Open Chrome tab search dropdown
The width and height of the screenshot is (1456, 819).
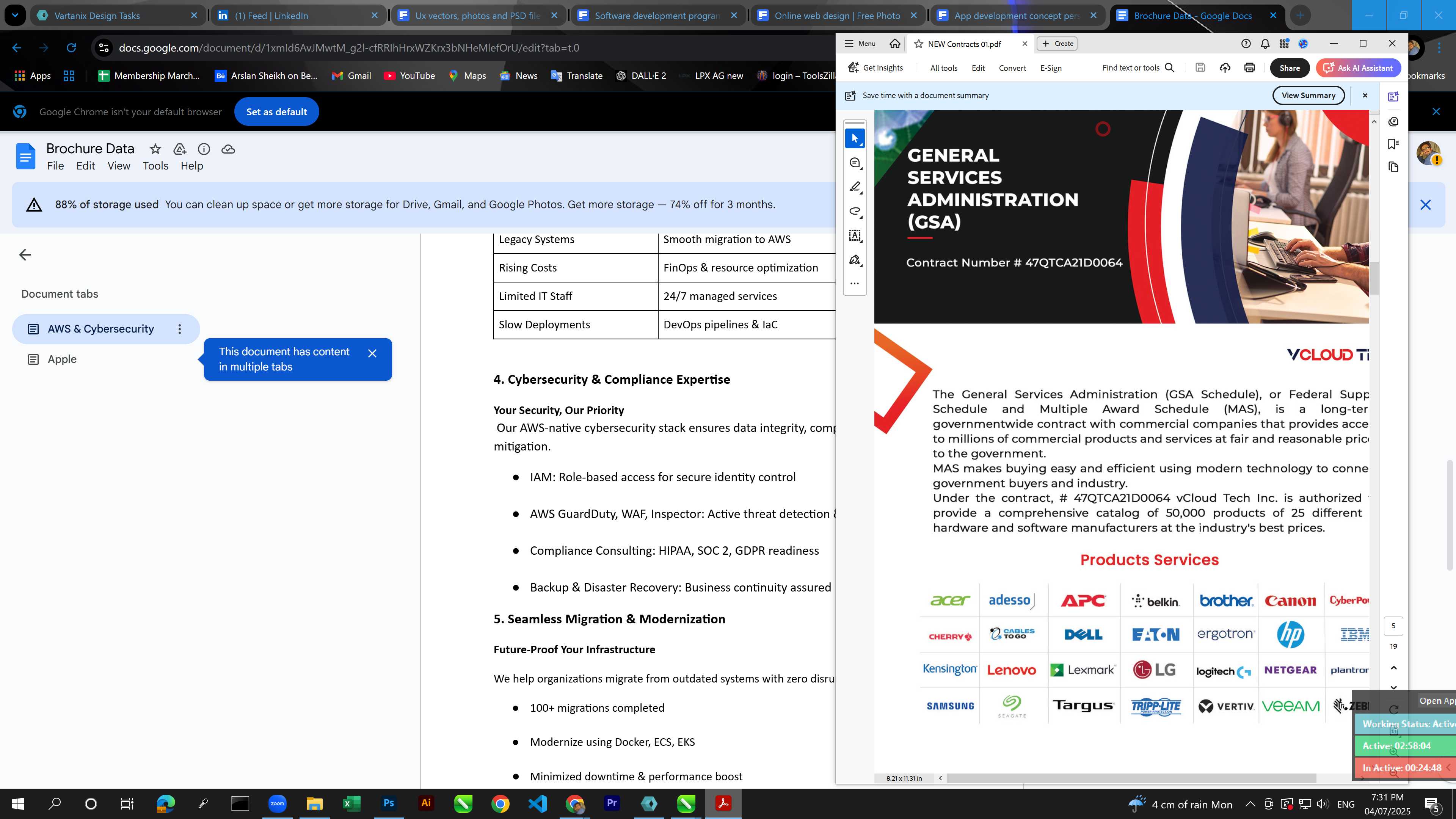(15, 15)
